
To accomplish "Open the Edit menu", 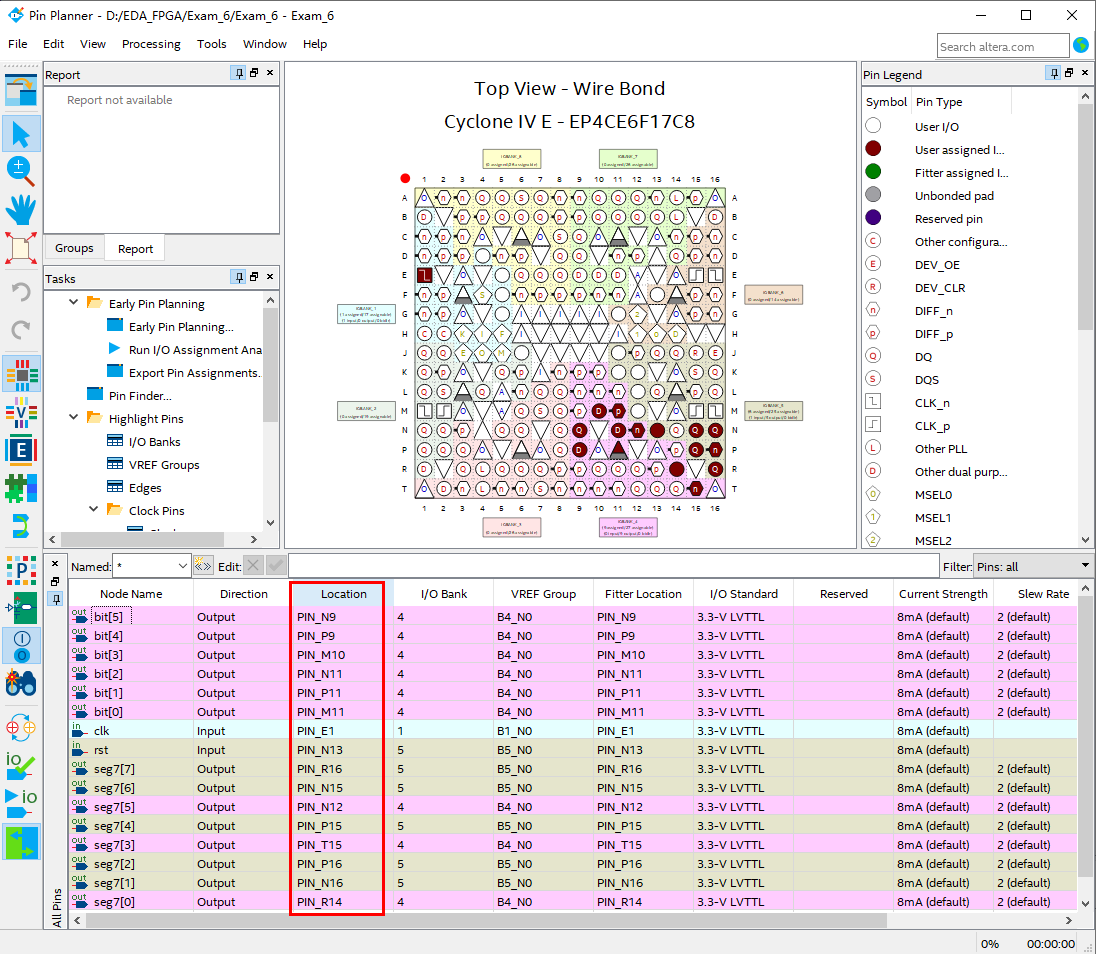I will [53, 44].
